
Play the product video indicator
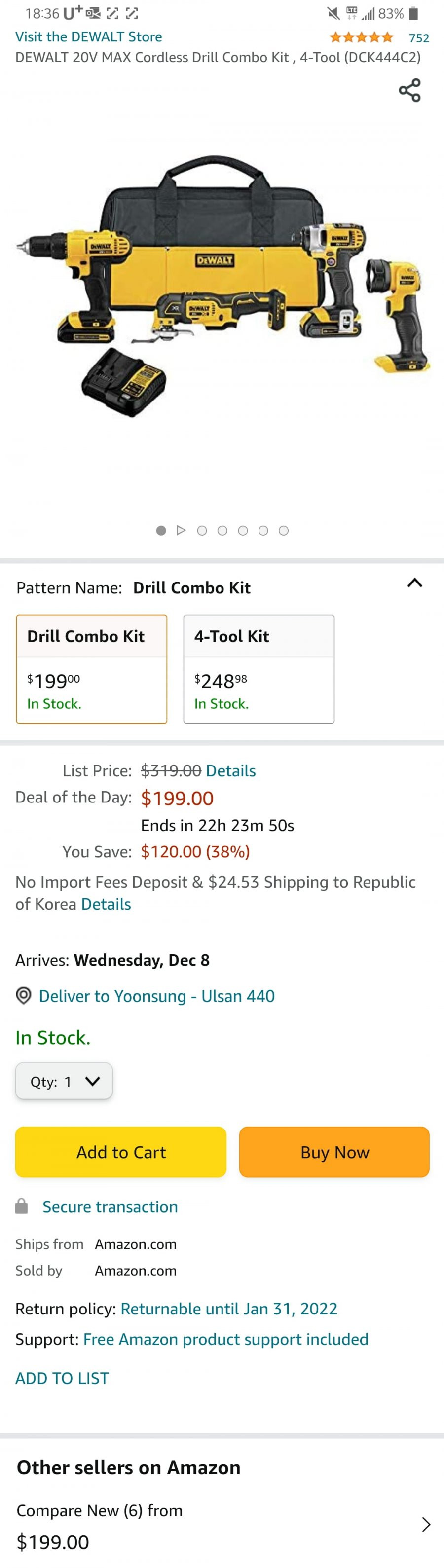[x=181, y=530]
